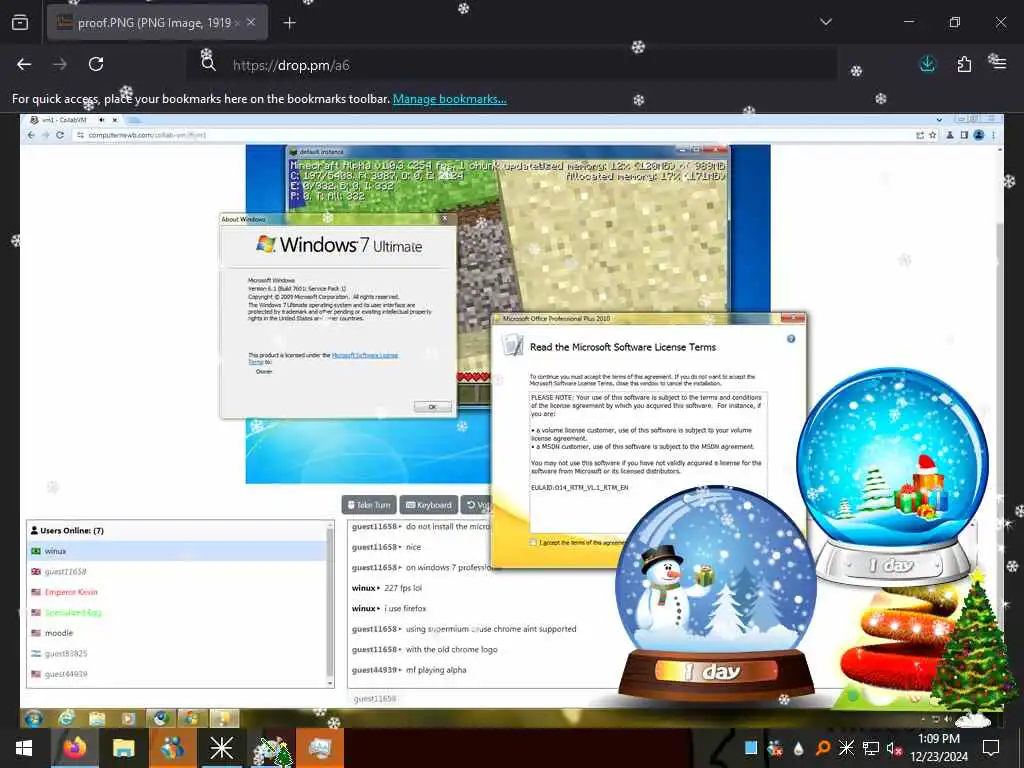Open the Microsoft Software License Terms link
Viewport: 1024px width, 768px height.
pyautogui.click(x=364, y=358)
